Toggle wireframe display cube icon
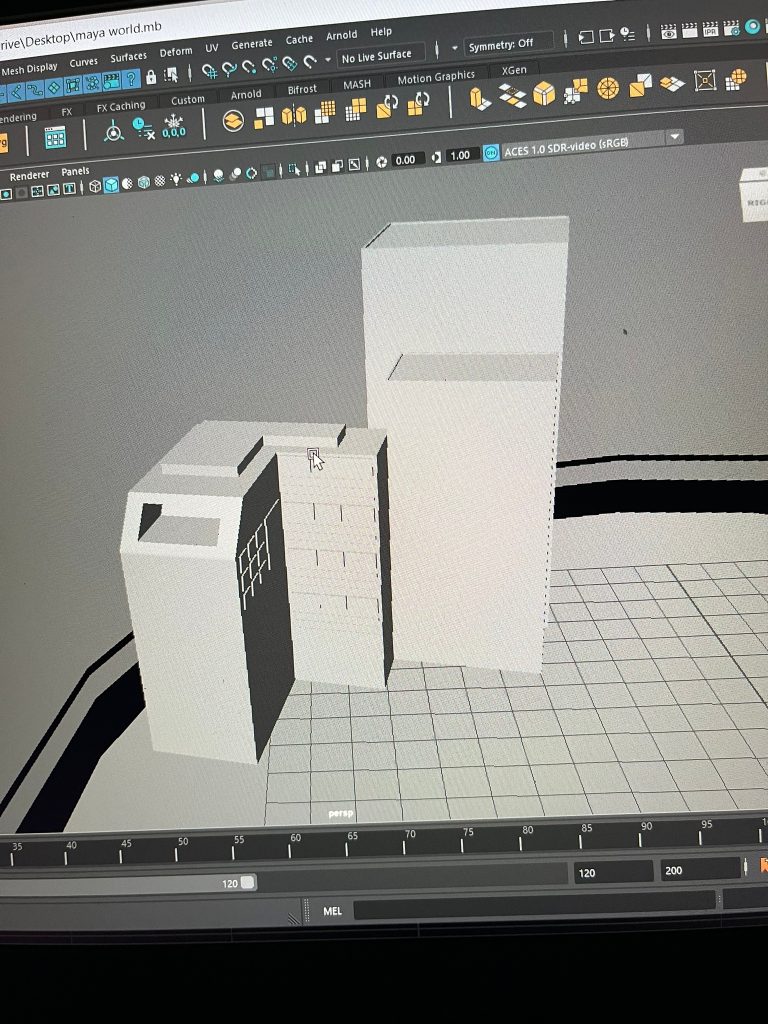 pyautogui.click(x=95, y=187)
